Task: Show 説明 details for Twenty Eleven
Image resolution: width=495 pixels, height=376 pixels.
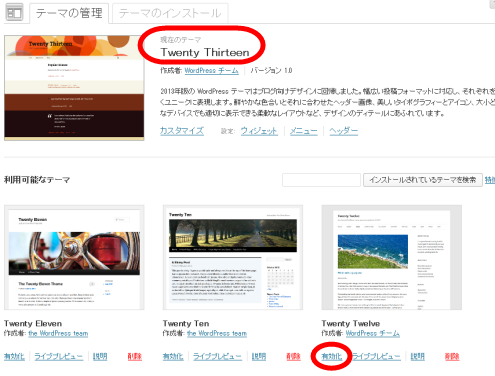Action: pos(100,356)
